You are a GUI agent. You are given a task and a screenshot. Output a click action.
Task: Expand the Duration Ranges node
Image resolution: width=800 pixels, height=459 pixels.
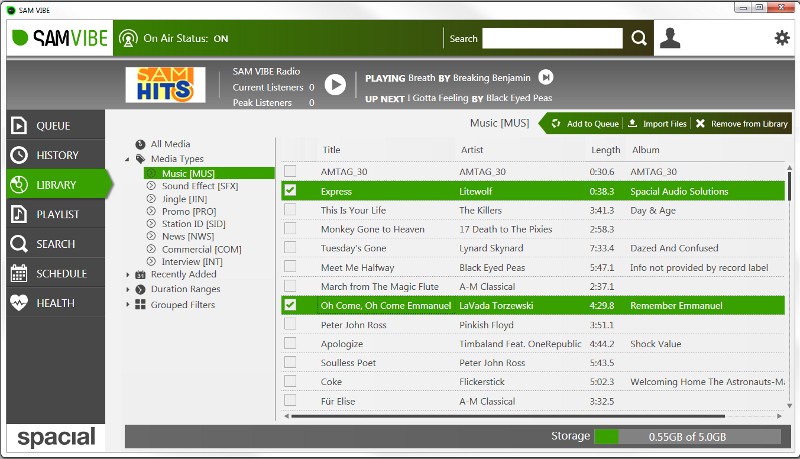coord(128,289)
